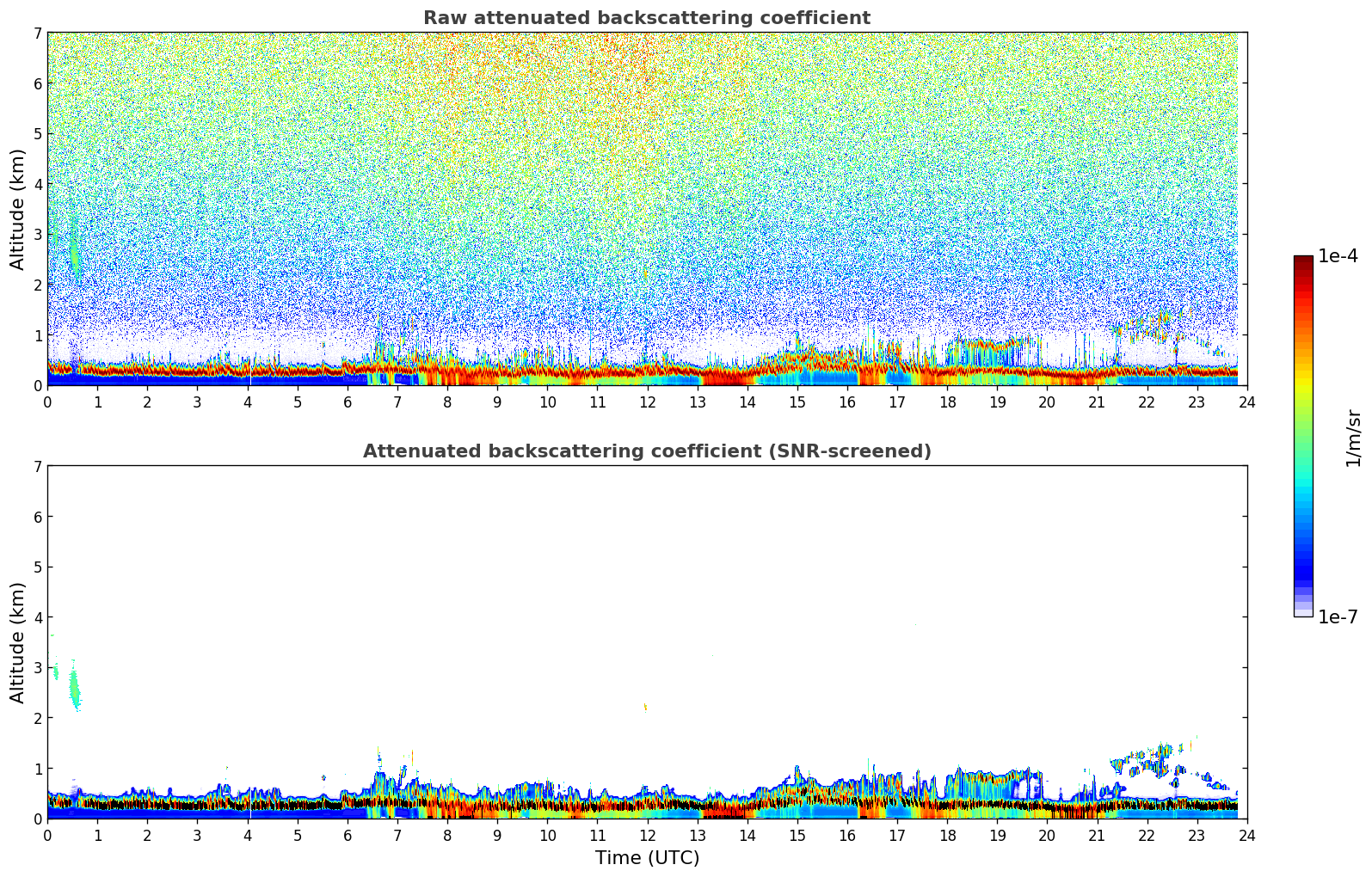Click altitude tick 7 on top panel
Screen dimensions: 1372x877
(x=37, y=34)
